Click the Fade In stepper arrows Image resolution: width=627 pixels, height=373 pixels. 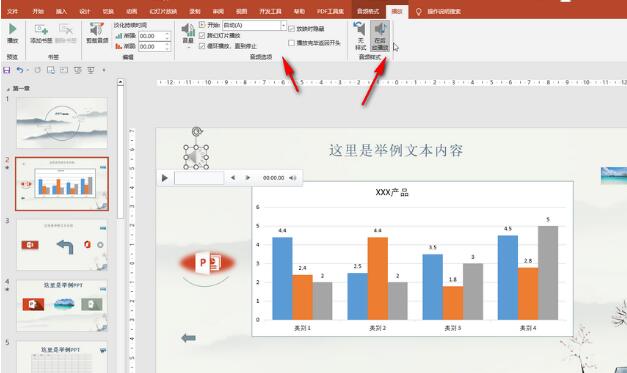pos(168,36)
